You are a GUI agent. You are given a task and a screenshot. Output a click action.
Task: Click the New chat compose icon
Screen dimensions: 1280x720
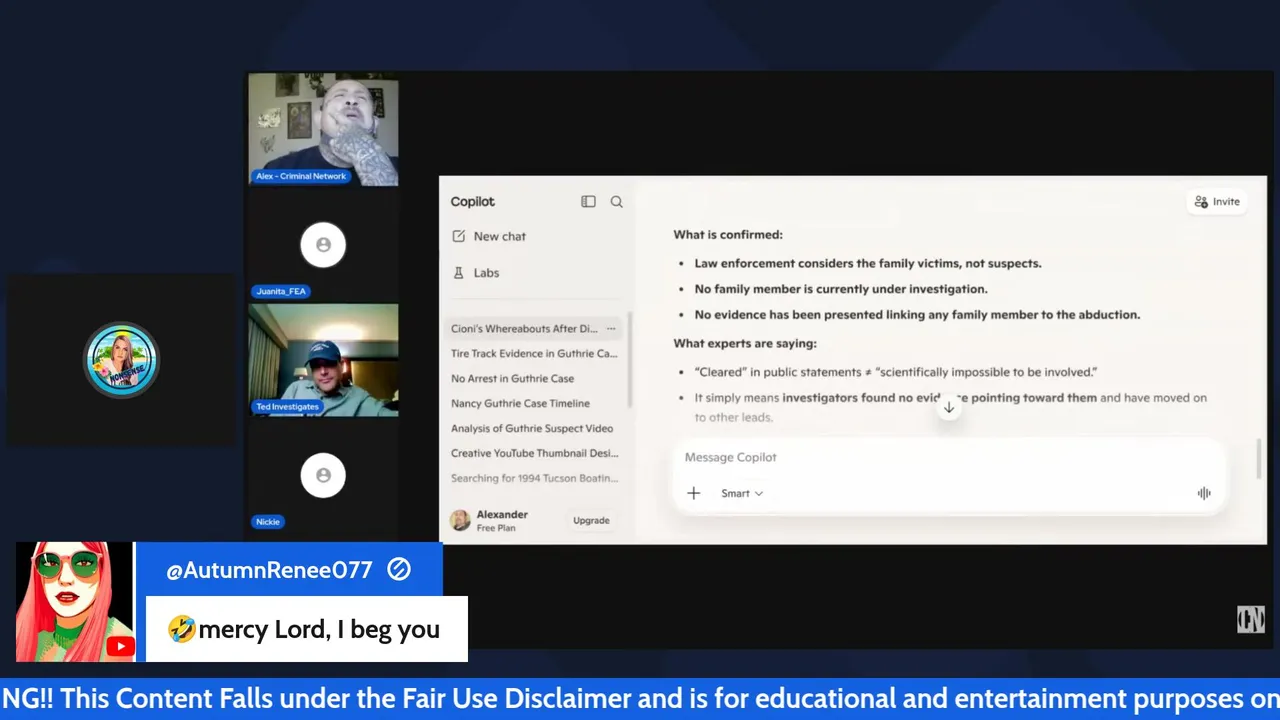pos(459,236)
